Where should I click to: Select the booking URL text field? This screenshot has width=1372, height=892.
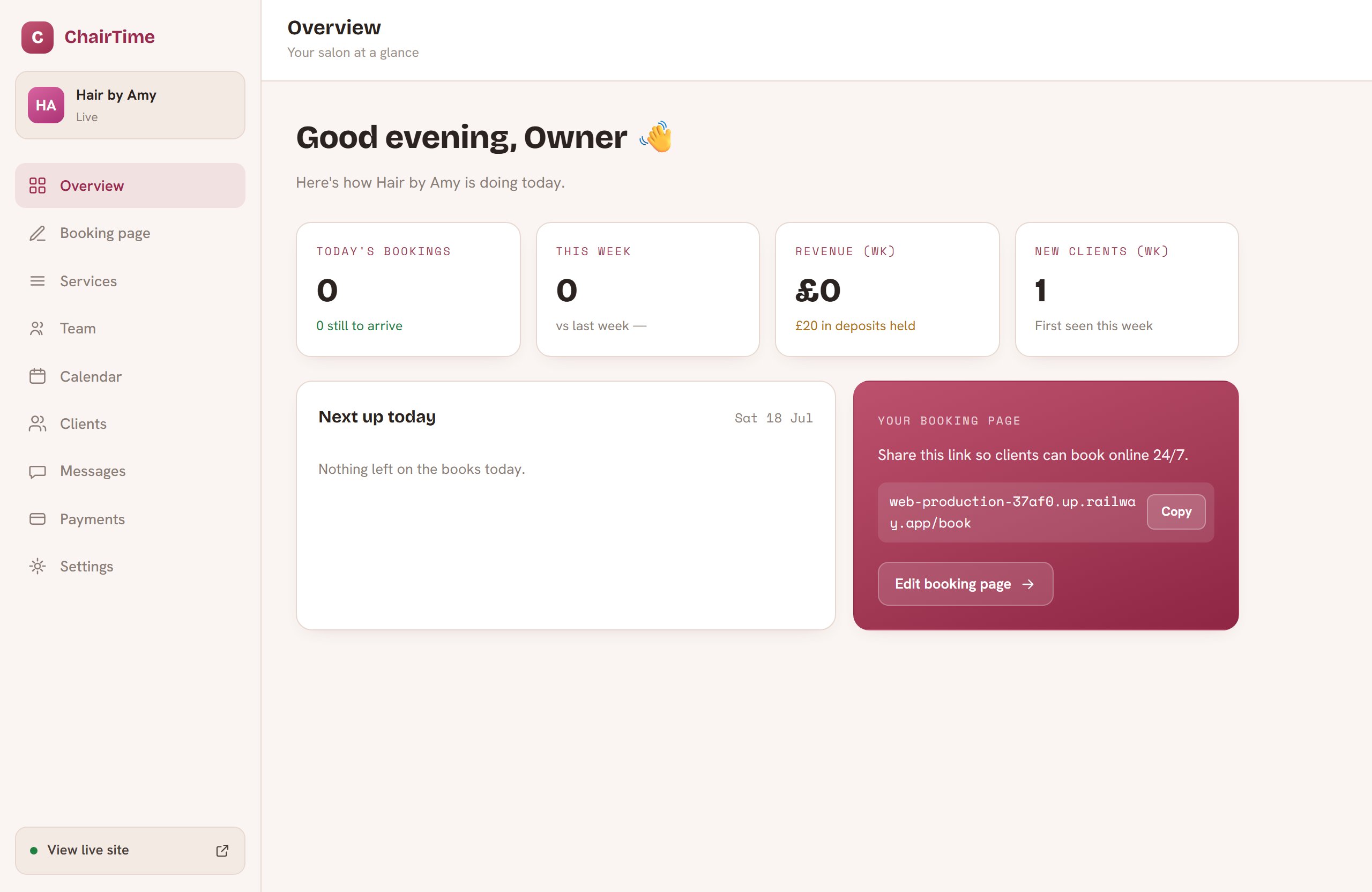[1012, 512]
